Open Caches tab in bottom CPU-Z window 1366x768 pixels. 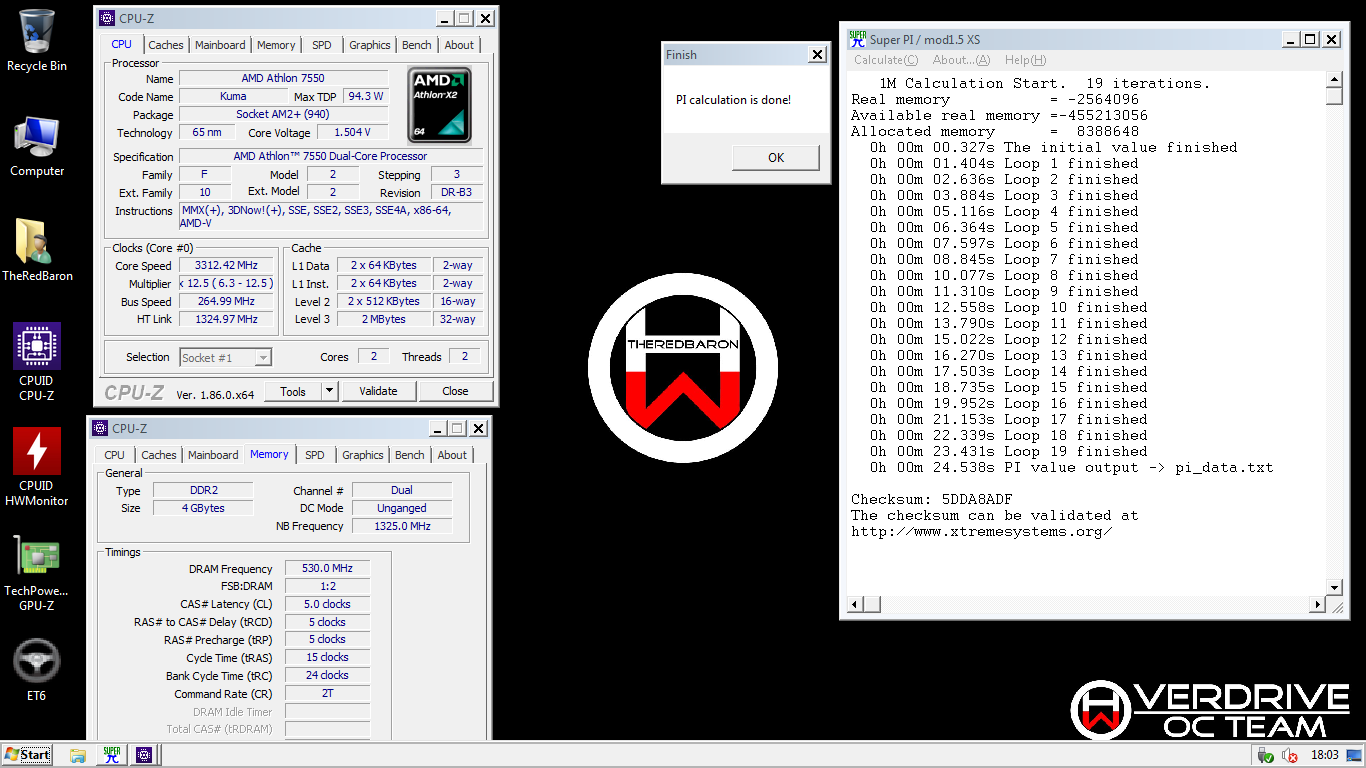click(159, 455)
